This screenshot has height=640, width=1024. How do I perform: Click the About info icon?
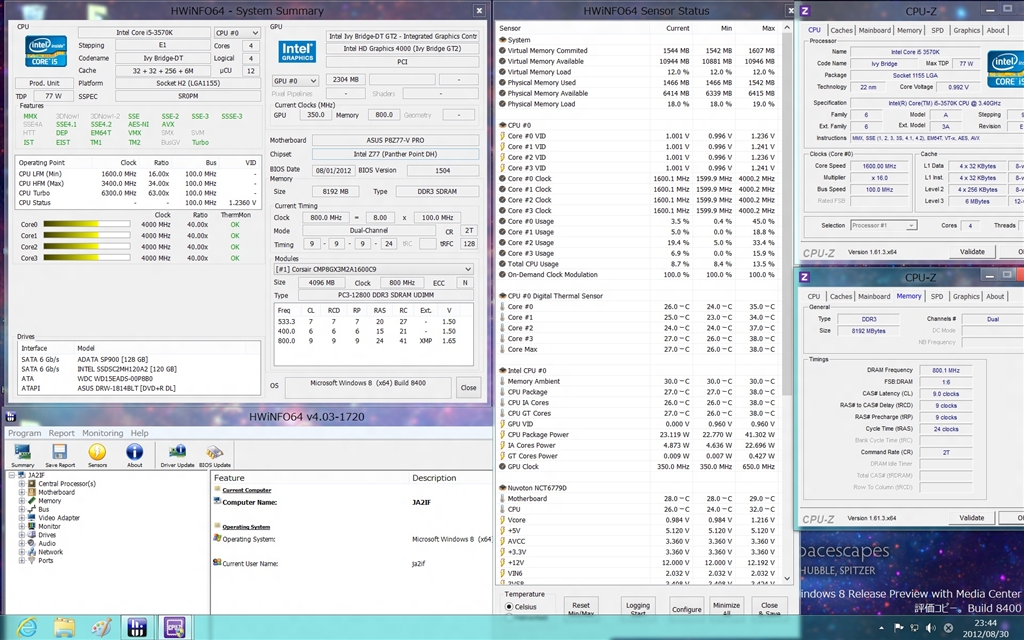[134, 453]
